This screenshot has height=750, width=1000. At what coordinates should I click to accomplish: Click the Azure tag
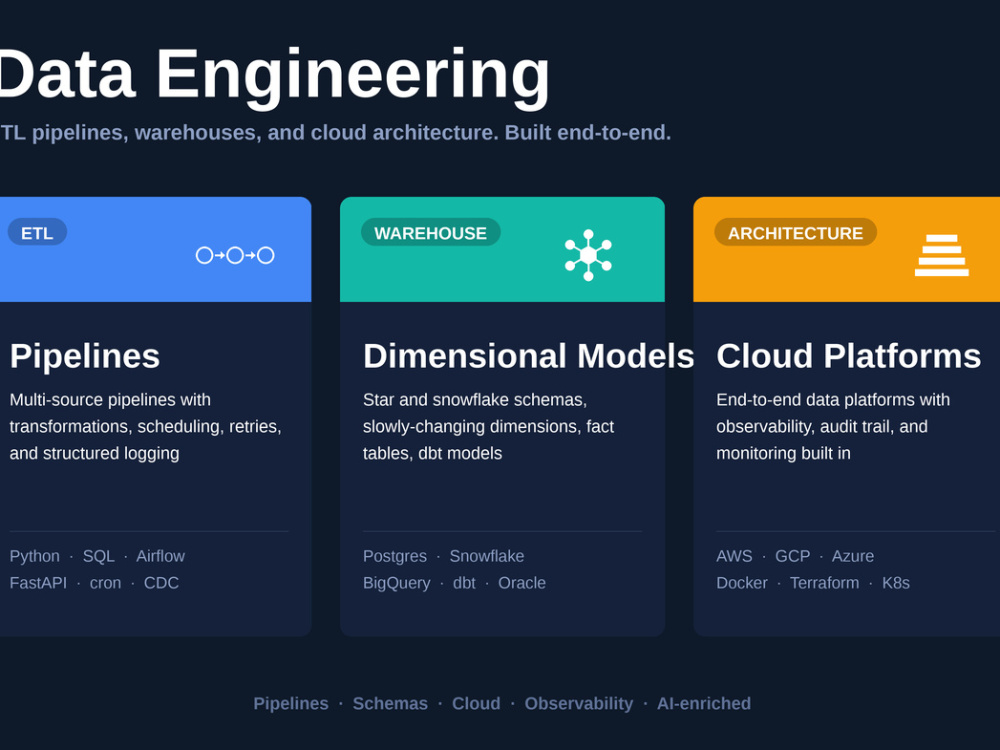pyautogui.click(x=853, y=556)
